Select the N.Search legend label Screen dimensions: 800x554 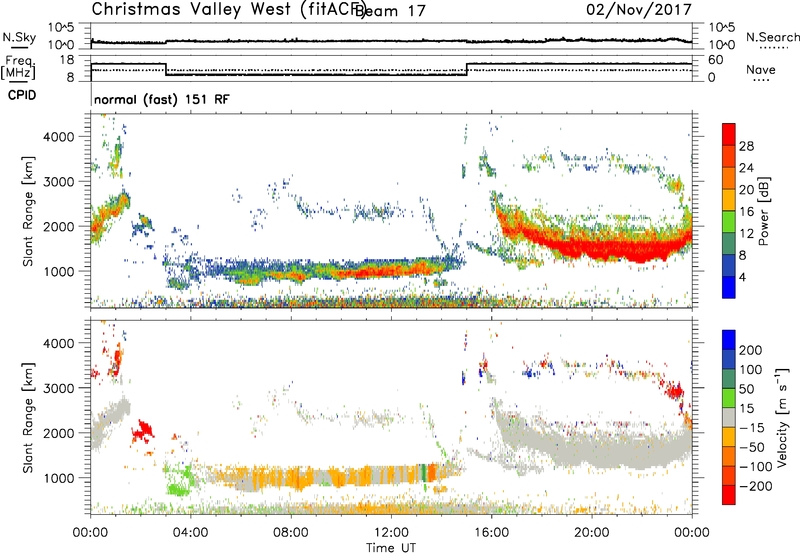click(x=772, y=37)
